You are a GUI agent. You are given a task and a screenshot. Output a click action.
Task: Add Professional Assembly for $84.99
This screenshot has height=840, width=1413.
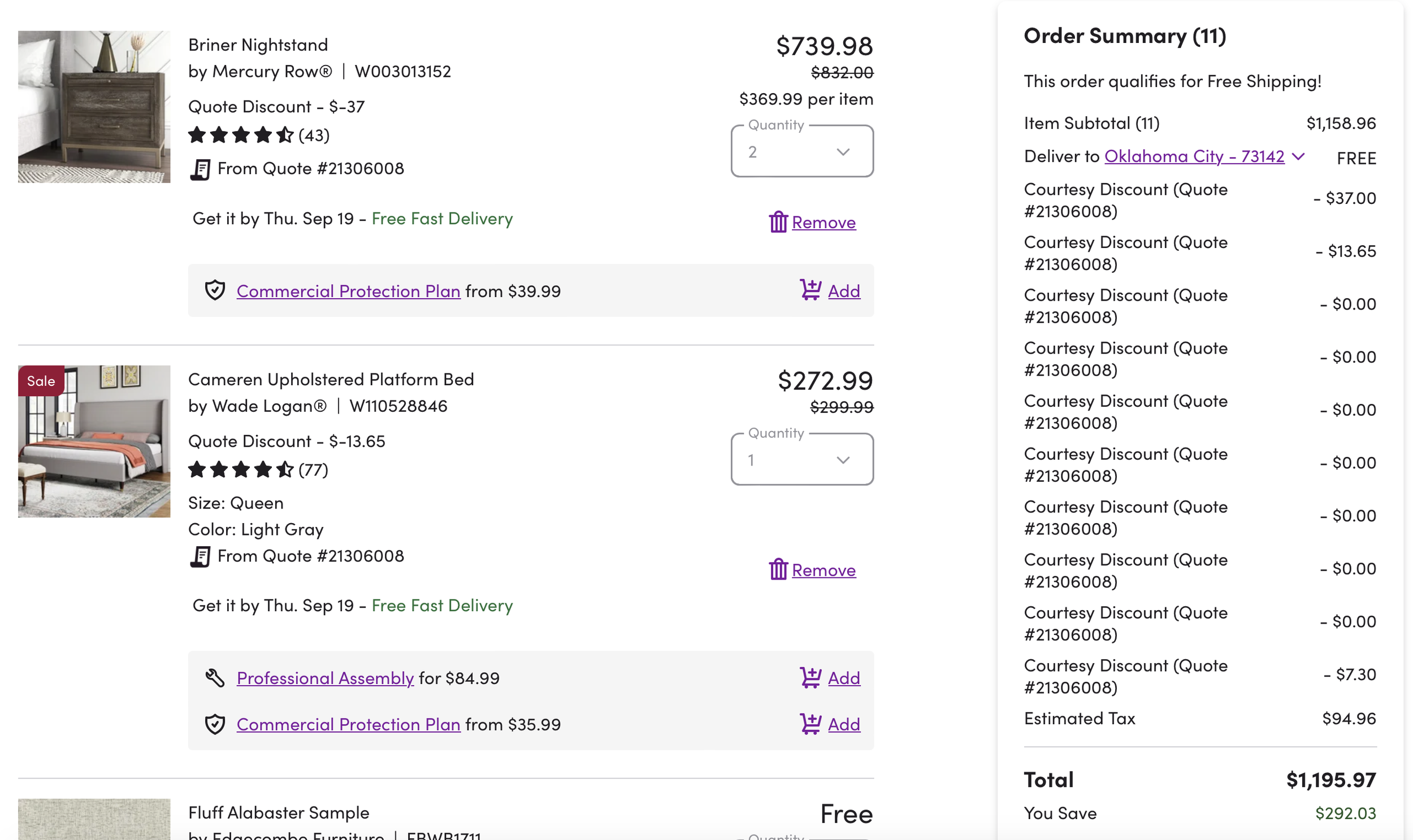(x=843, y=677)
